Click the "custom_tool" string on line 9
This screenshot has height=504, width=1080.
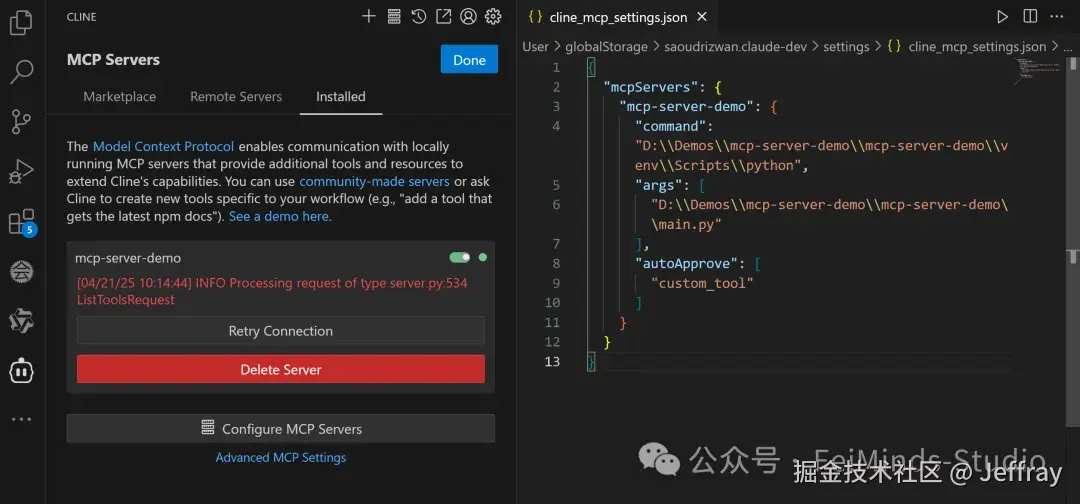703,283
